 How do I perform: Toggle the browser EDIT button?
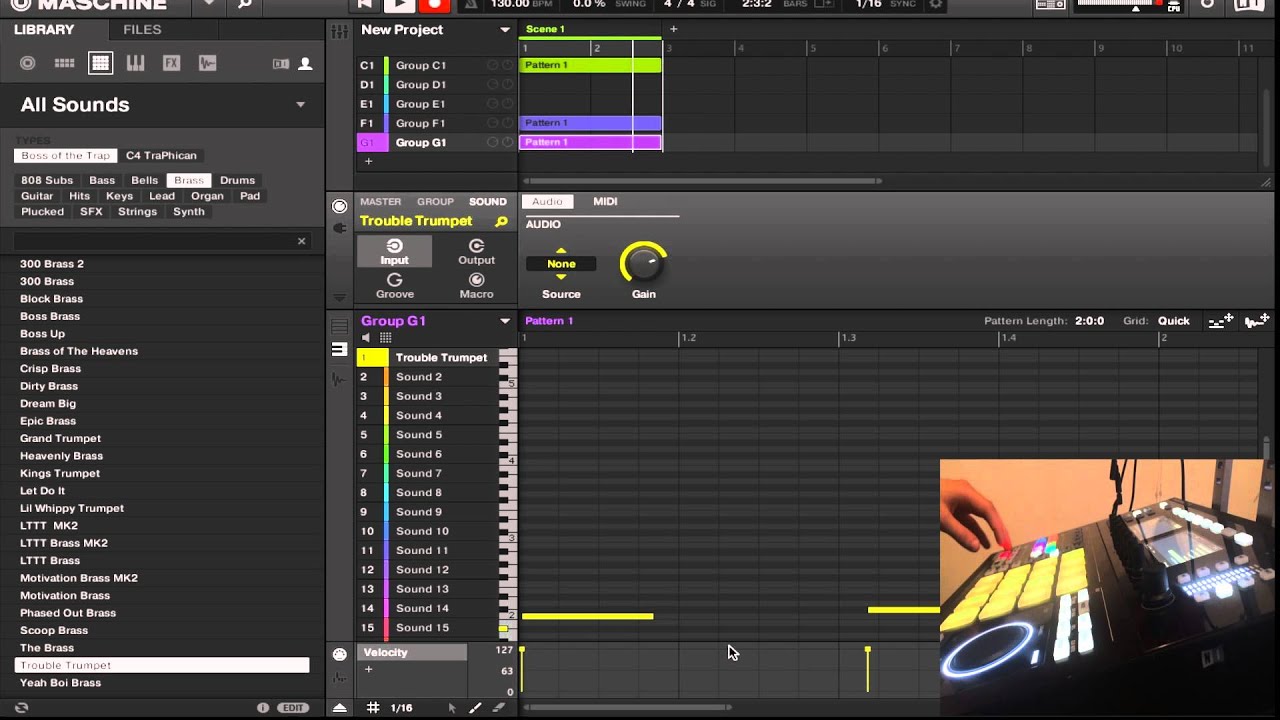coord(292,708)
